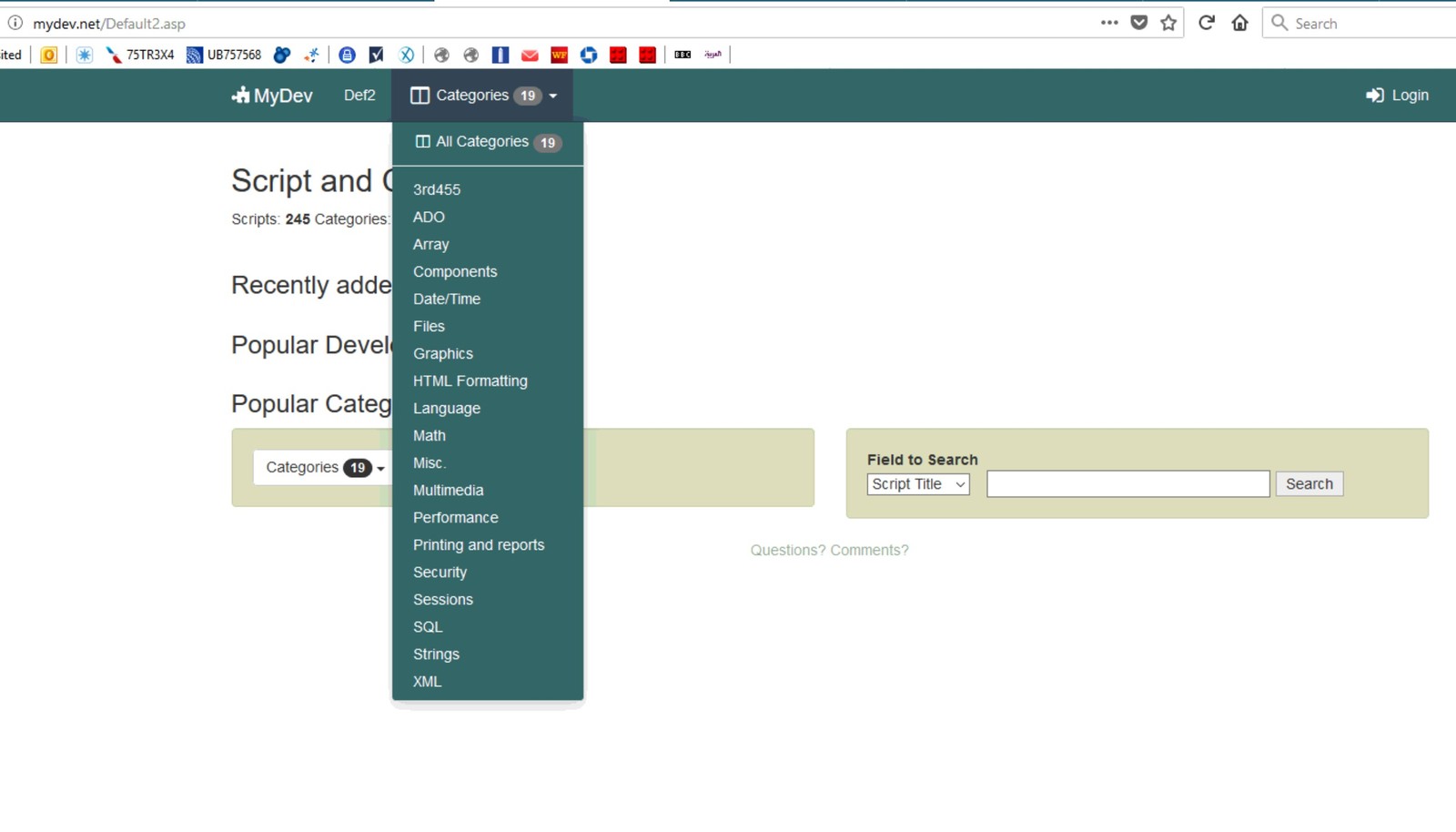Click the MyDev brand logo
The width and height of the screenshot is (1456, 832).
[272, 96]
